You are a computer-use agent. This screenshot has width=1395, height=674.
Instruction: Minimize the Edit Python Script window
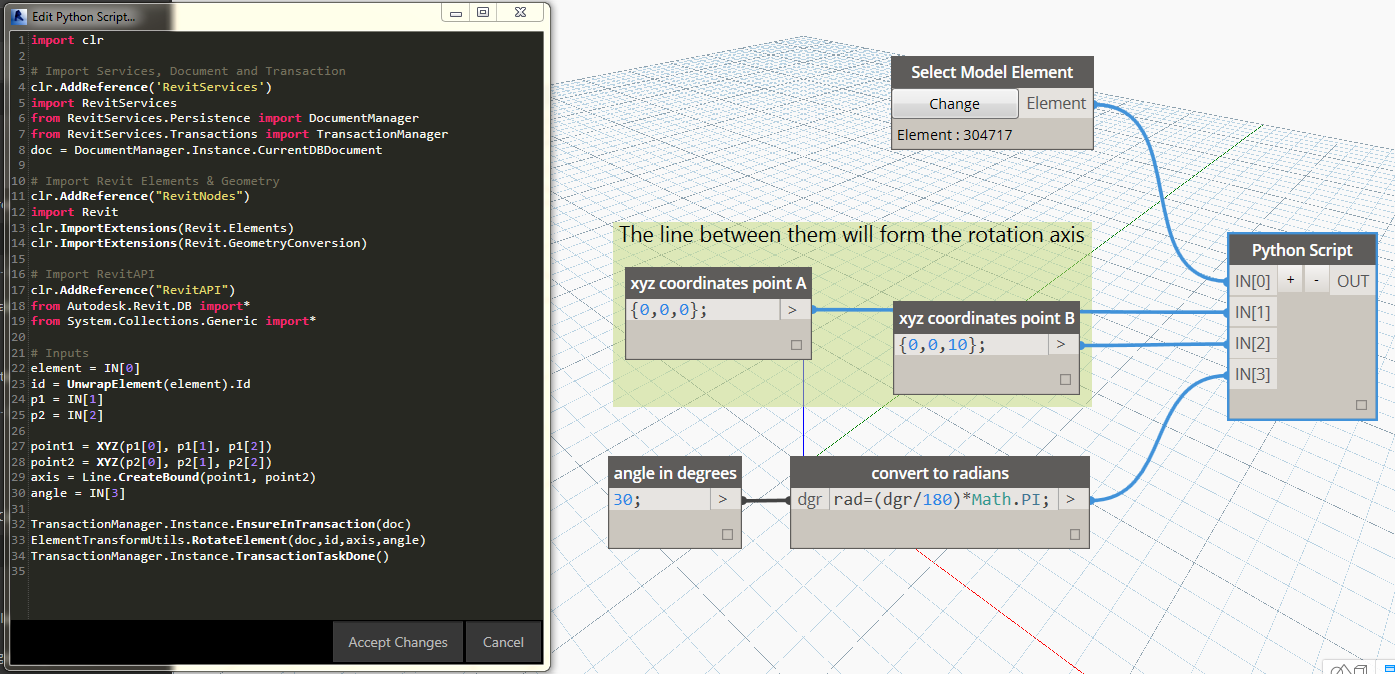coord(457,13)
